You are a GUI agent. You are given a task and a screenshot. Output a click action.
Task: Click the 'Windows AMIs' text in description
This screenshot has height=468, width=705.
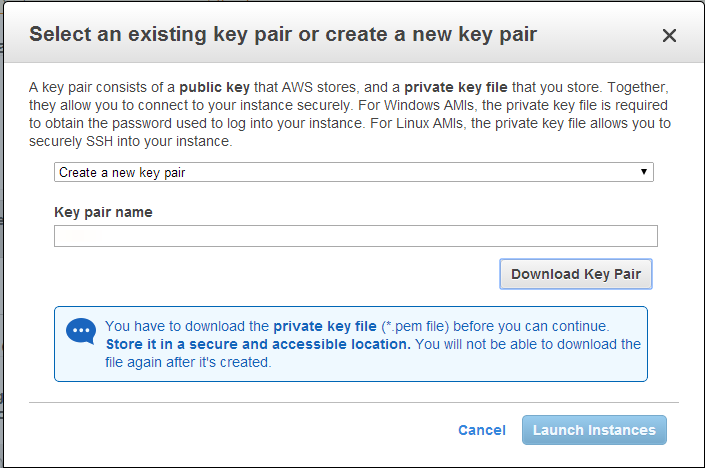[x=444, y=105]
